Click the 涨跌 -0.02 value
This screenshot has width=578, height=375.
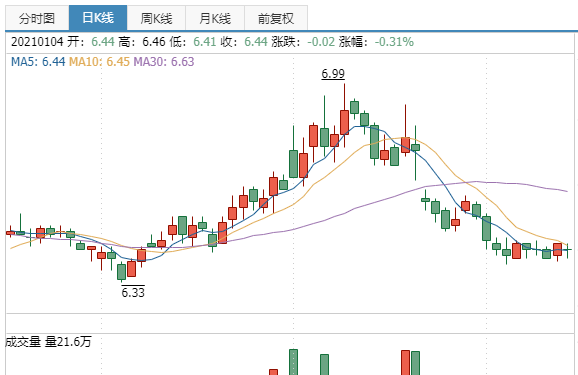321,42
